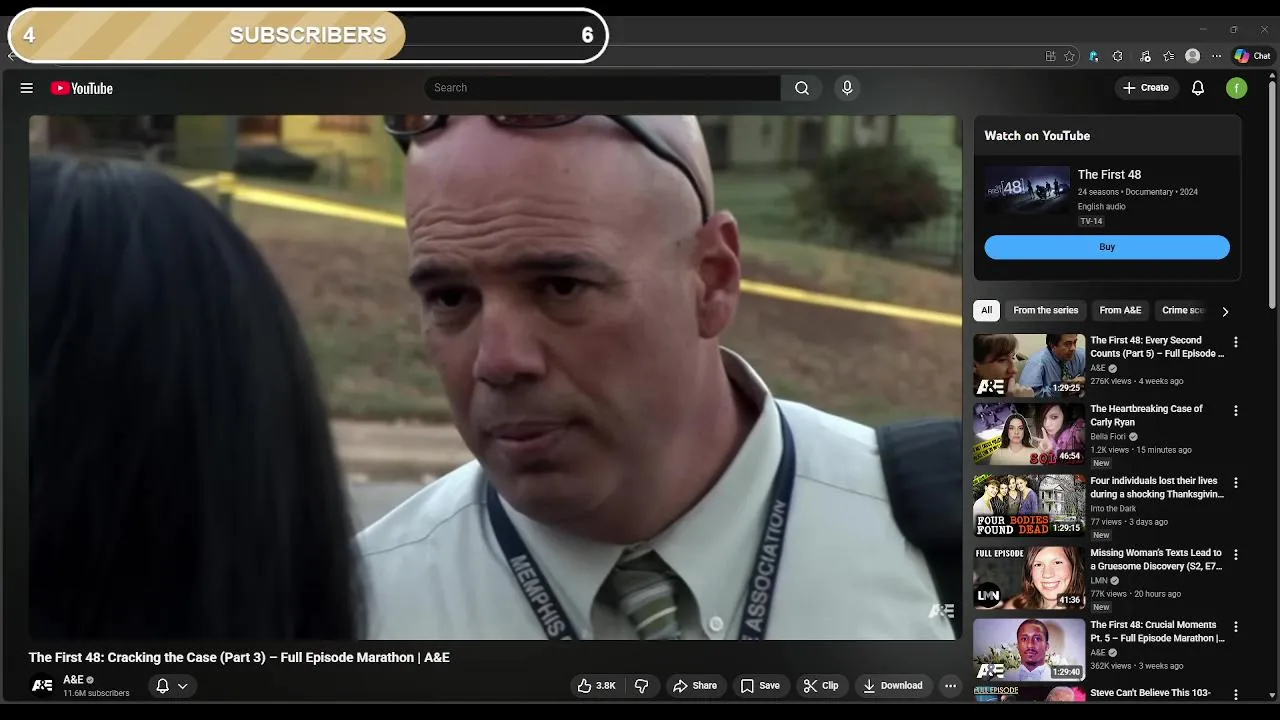Click the split screen icon in address bar
Screen dimensions: 1280x720
[x=1050, y=56]
